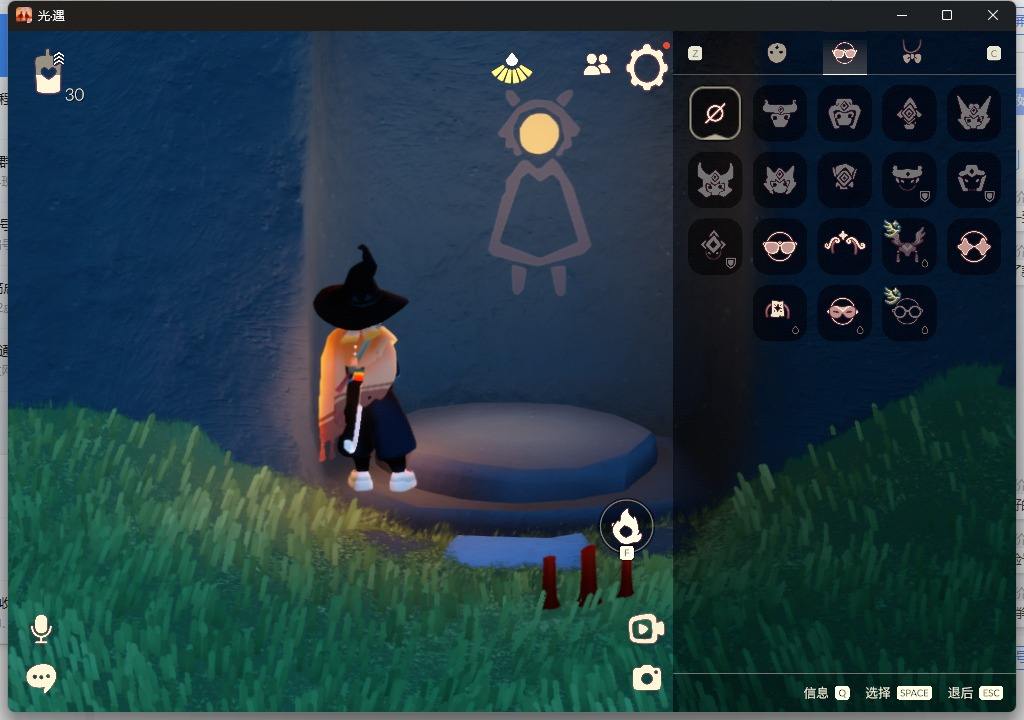Minimize the 光遇 window
The height and width of the screenshot is (720, 1024).
point(902,15)
